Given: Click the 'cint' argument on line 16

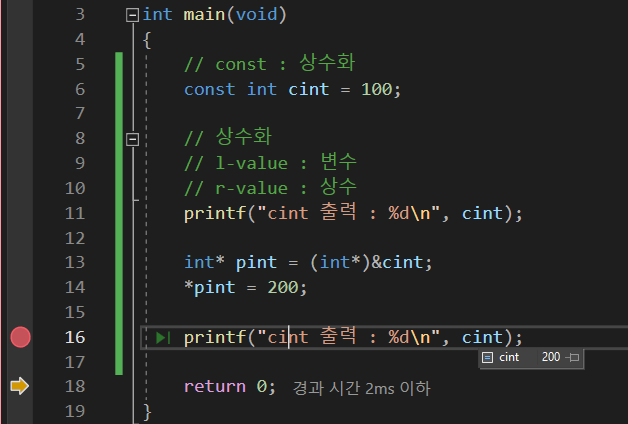Looking at the screenshot, I should coord(482,338).
